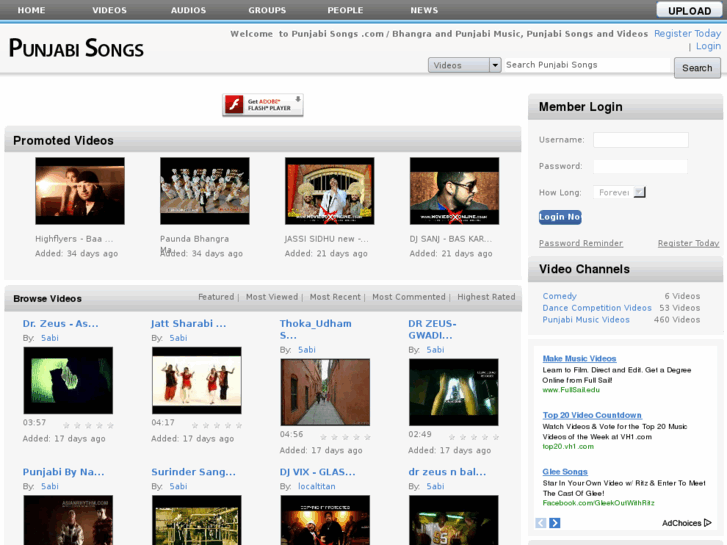The height and width of the screenshot is (545, 727).
Task: Show the Most Viewed videos tab
Action: click(272, 297)
